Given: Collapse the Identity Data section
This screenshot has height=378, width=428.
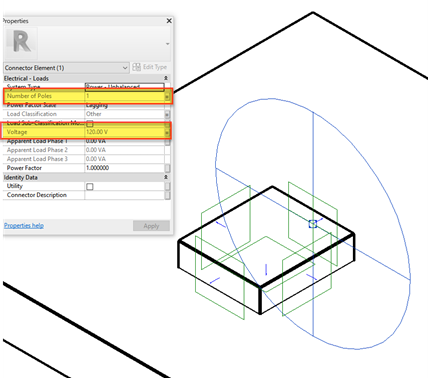Looking at the screenshot, I should coord(166,177).
